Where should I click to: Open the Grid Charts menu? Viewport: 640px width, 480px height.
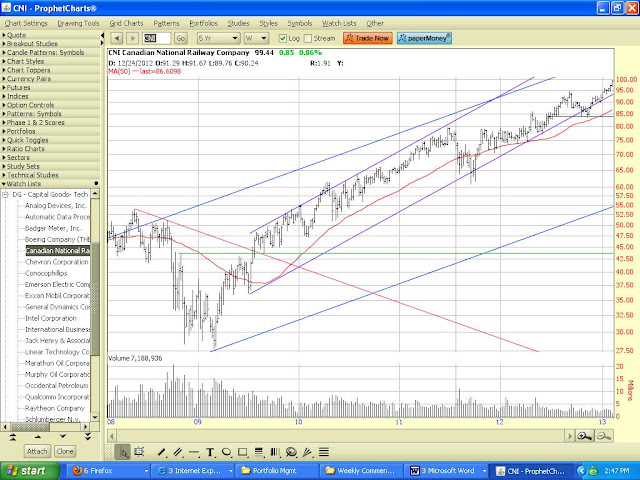pos(126,23)
